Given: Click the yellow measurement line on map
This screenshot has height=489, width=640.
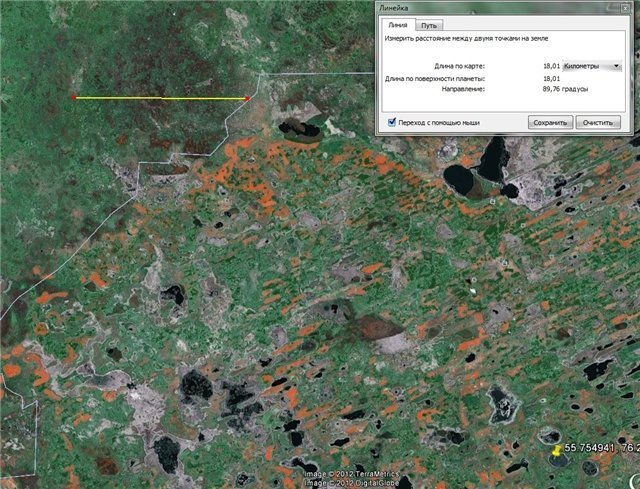Looking at the screenshot, I should (x=160, y=98).
